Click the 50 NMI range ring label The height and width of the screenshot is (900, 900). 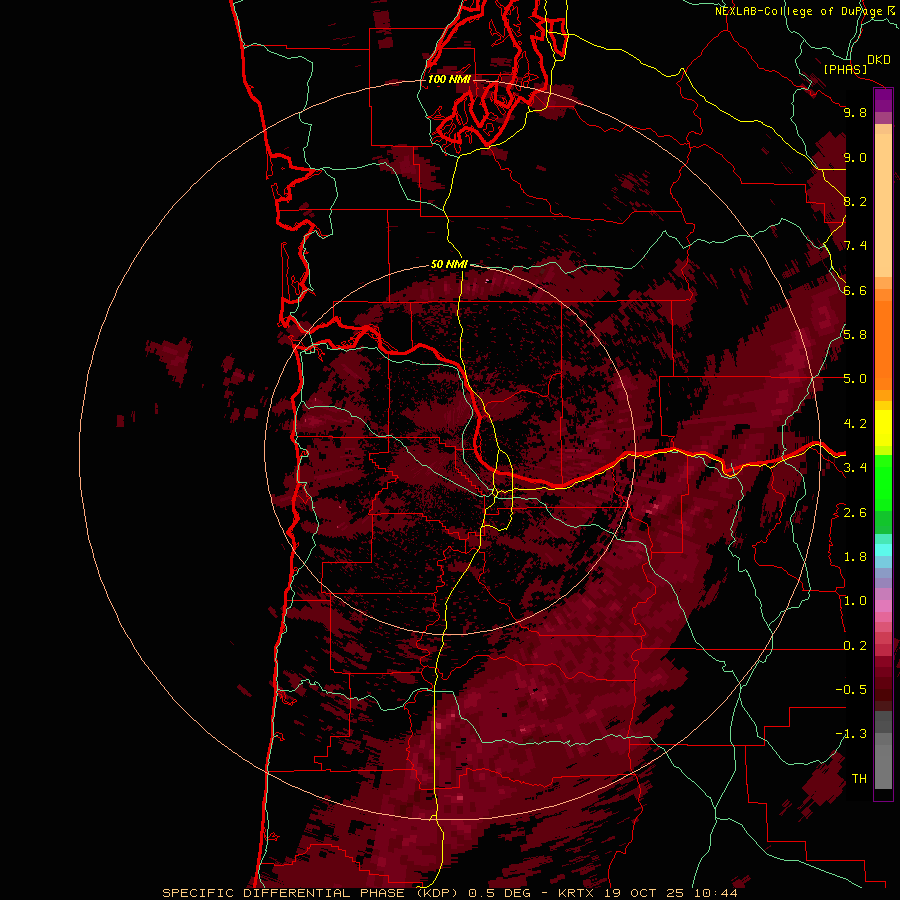click(449, 264)
